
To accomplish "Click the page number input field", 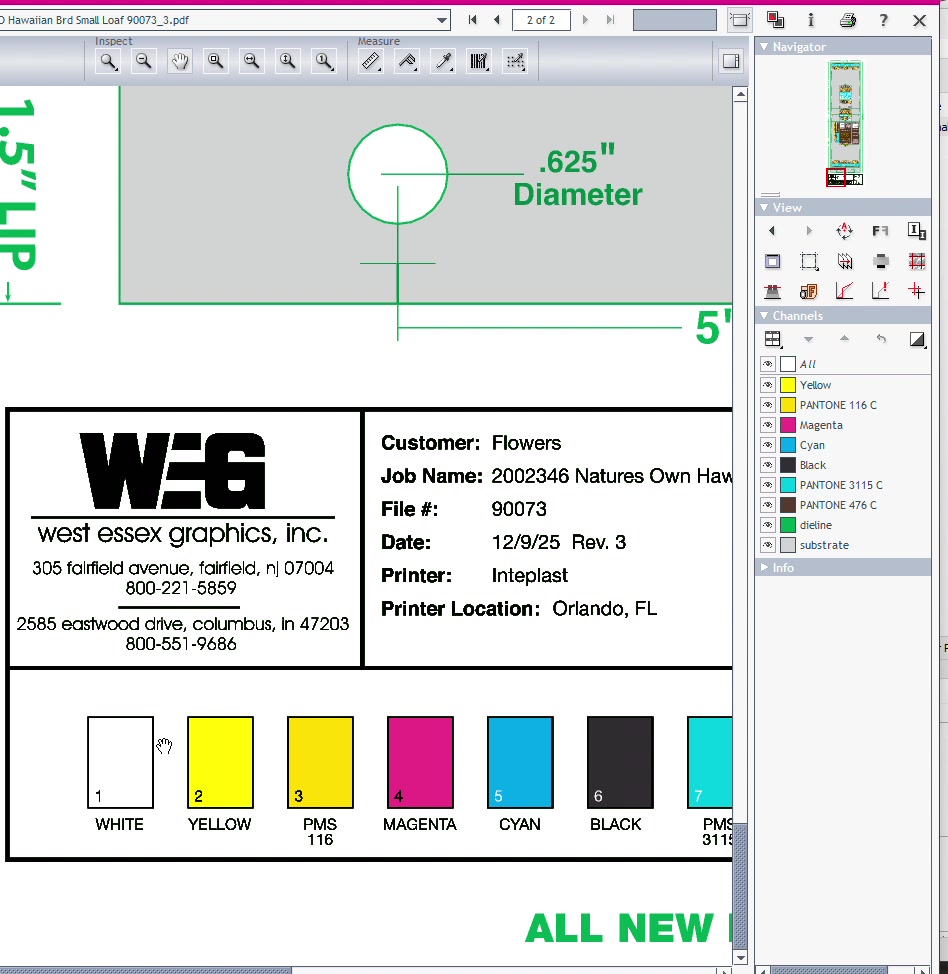I will tap(541, 19).
